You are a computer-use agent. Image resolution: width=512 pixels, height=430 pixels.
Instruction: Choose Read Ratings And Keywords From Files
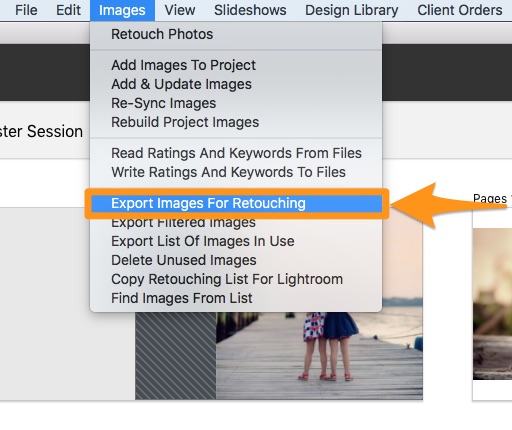coord(236,153)
